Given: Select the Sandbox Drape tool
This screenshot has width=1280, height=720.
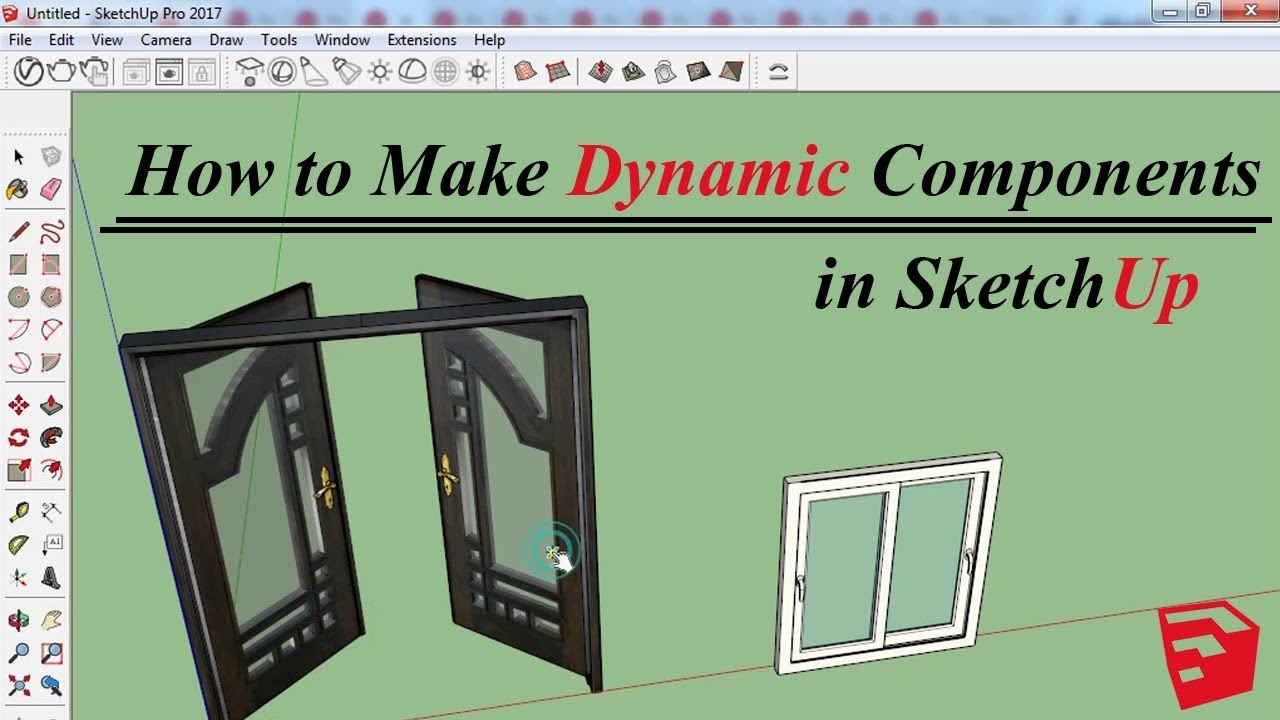Looking at the screenshot, I should 665,72.
